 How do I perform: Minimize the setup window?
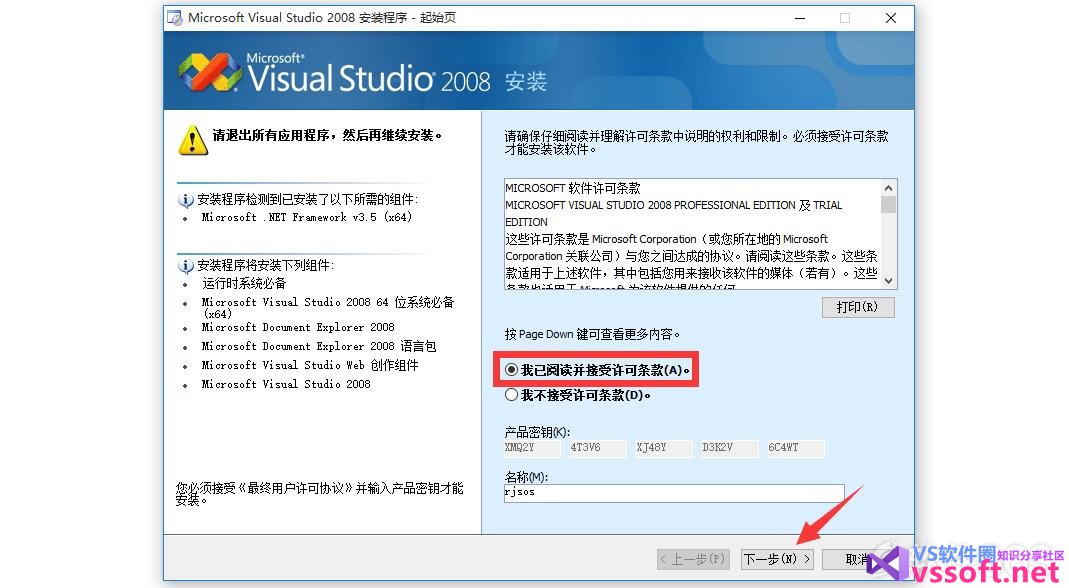pos(800,18)
